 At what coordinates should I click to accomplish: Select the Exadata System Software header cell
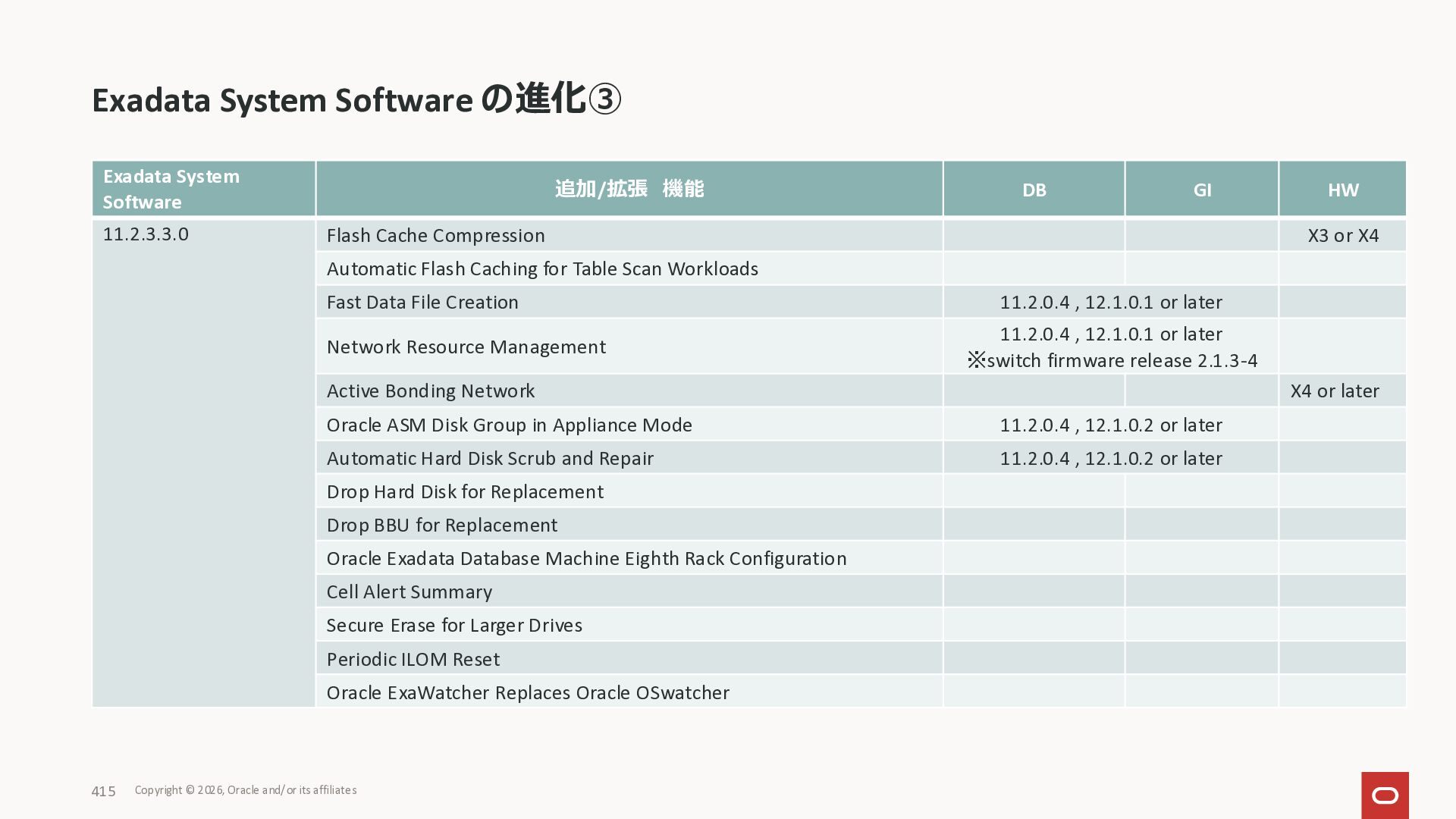click(203, 189)
